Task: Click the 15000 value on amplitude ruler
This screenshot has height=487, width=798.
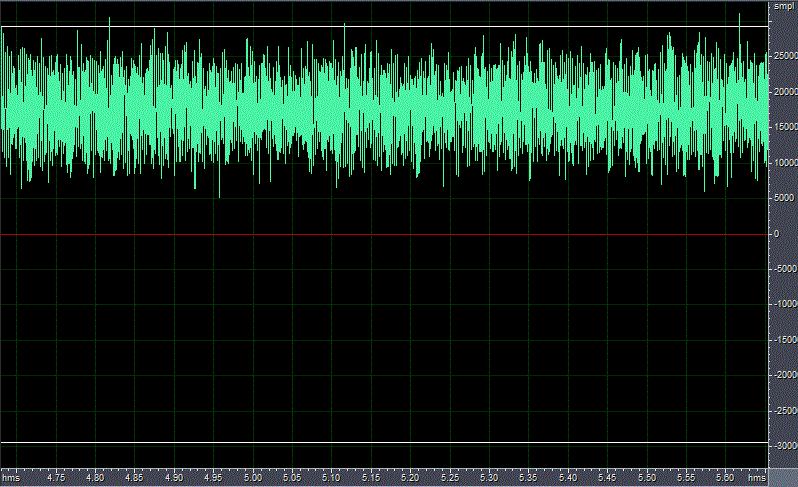Action: tap(783, 127)
